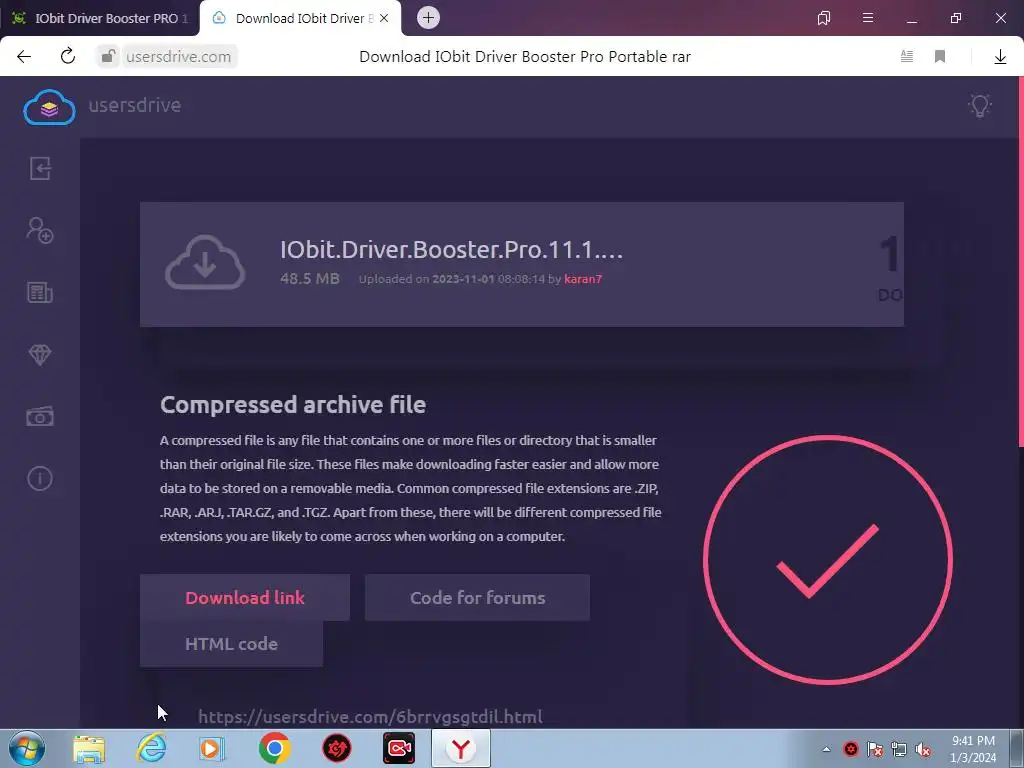Open the media player taskbar icon
Screen dimensions: 1024x768
tap(212, 748)
